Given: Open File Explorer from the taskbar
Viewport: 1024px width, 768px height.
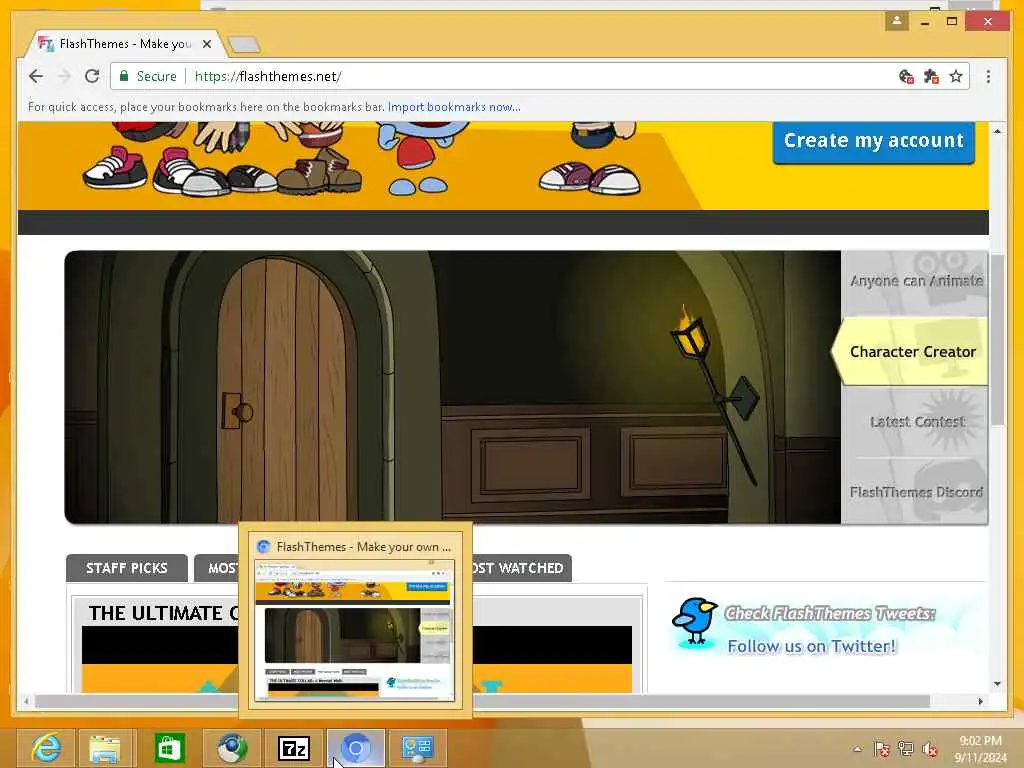Looking at the screenshot, I should [104, 748].
